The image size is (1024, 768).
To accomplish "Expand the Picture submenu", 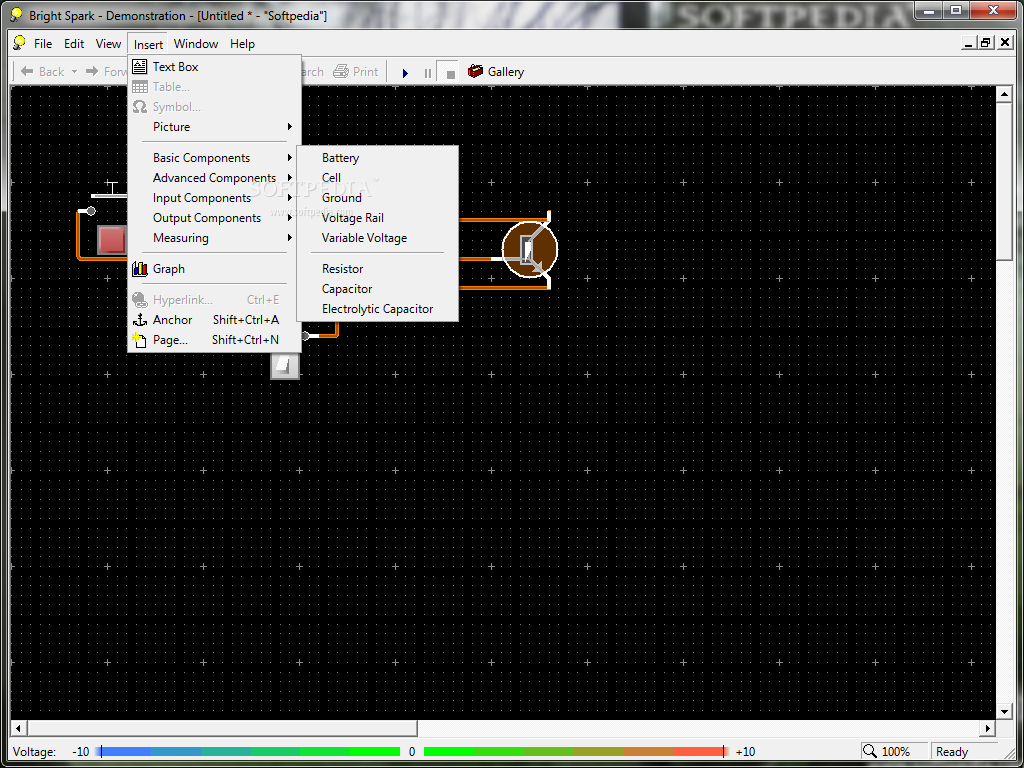I will [214, 127].
